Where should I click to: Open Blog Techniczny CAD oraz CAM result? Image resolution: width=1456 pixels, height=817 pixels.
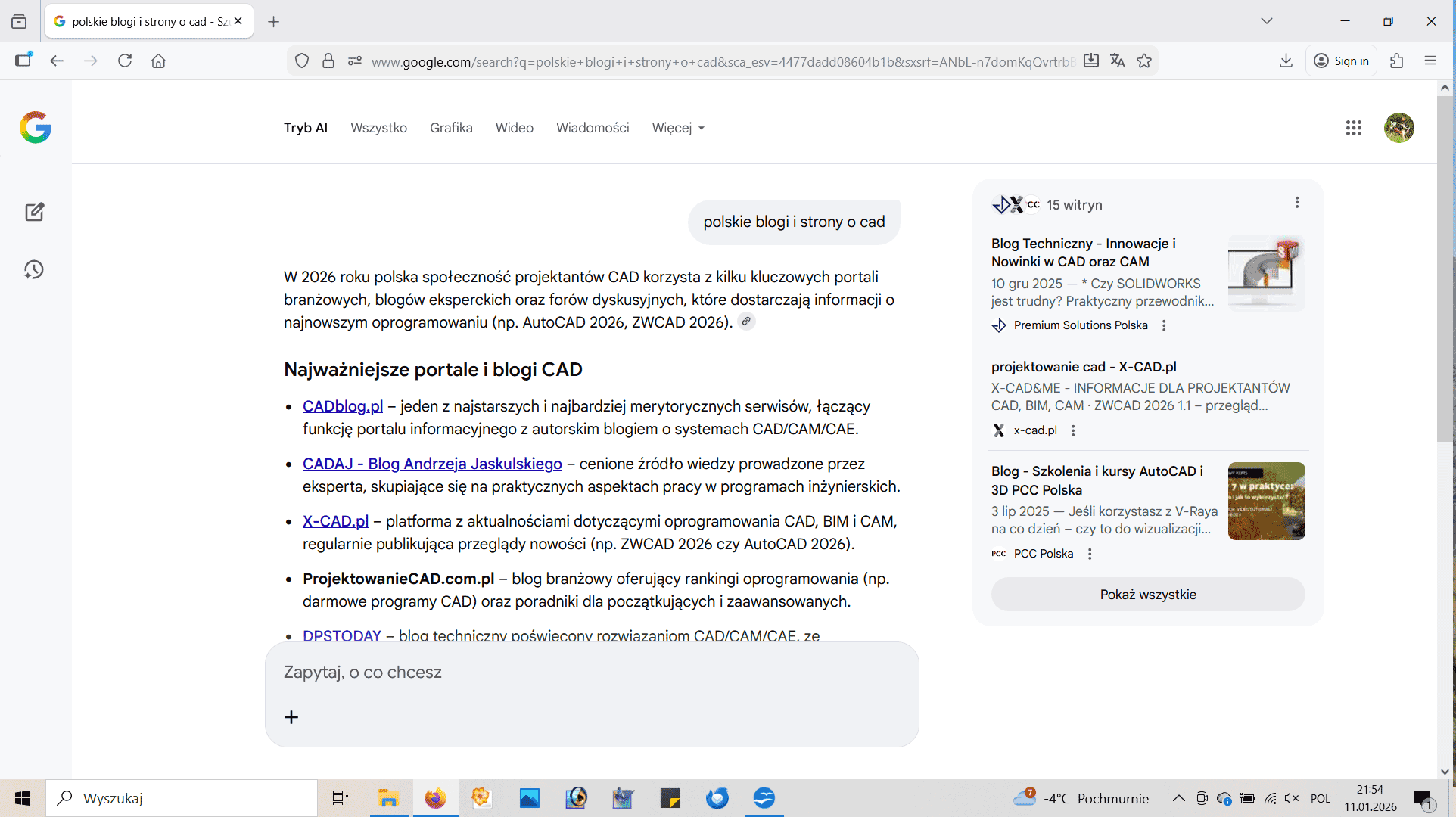(x=1084, y=253)
